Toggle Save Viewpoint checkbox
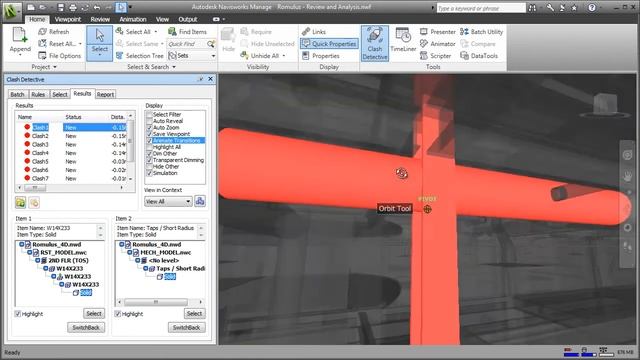 [149, 134]
